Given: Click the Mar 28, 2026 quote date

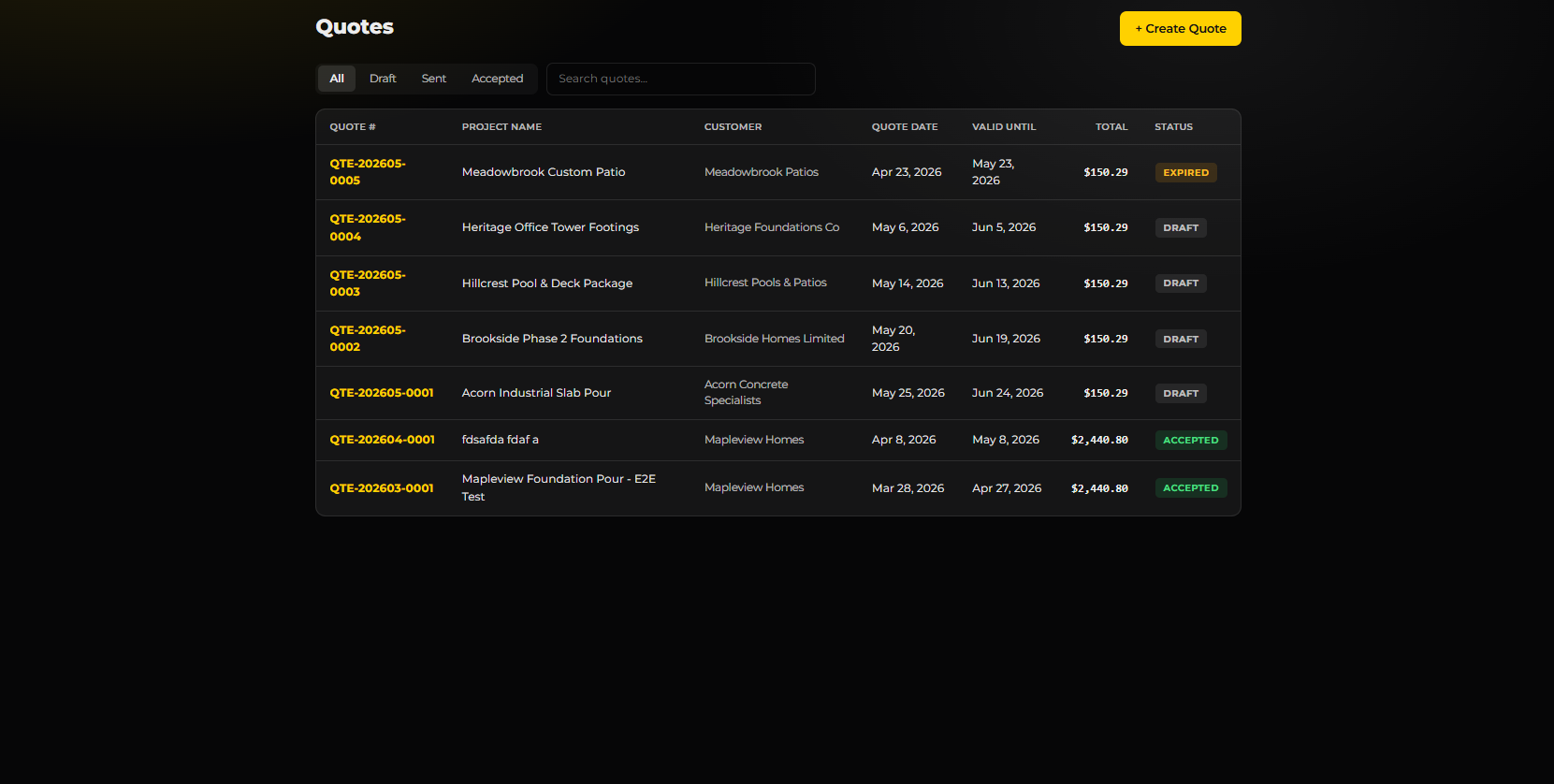Looking at the screenshot, I should pos(908,488).
